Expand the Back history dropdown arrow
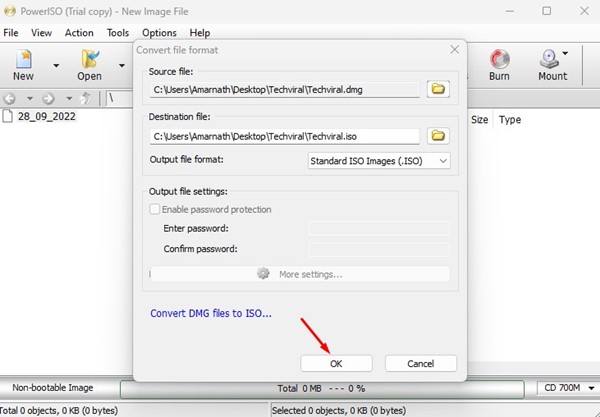This screenshot has width=600, height=417. pyautogui.click(x=29, y=99)
